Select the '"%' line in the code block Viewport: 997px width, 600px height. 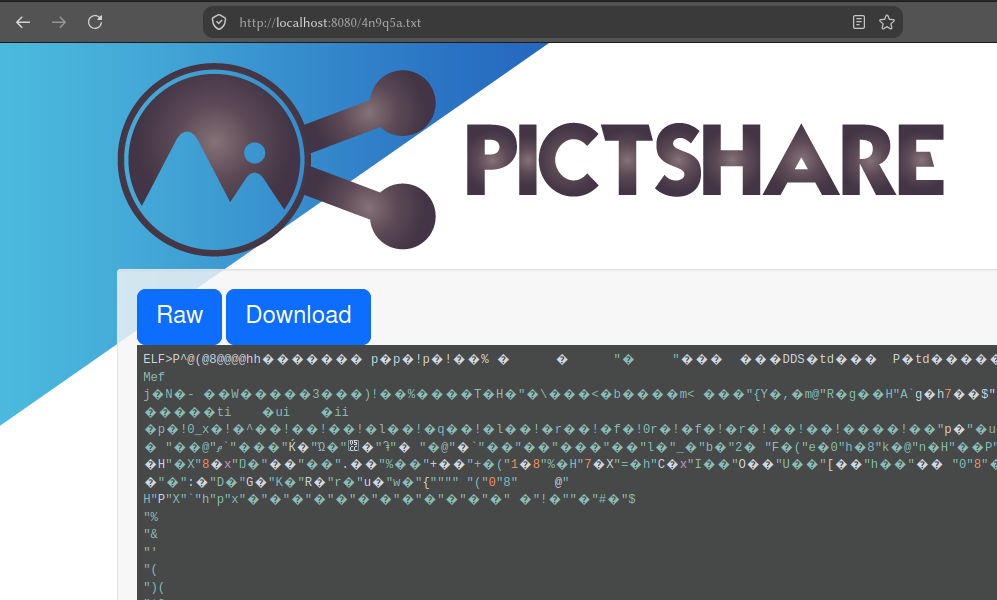pos(151,517)
